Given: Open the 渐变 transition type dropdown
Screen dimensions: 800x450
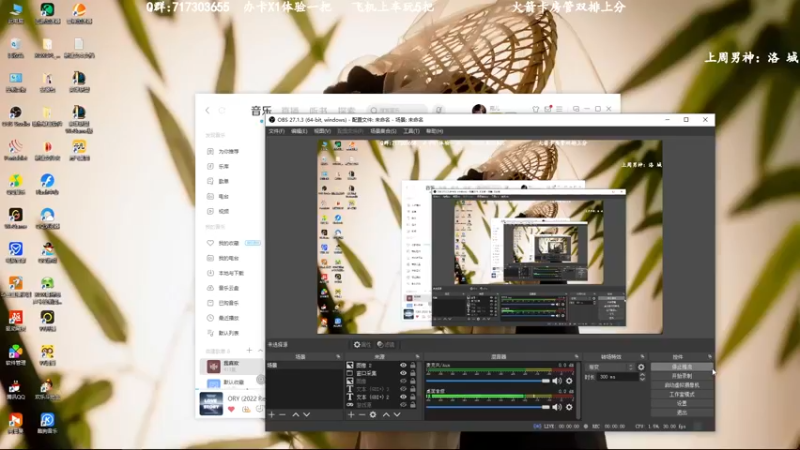Looking at the screenshot, I should (x=610, y=367).
